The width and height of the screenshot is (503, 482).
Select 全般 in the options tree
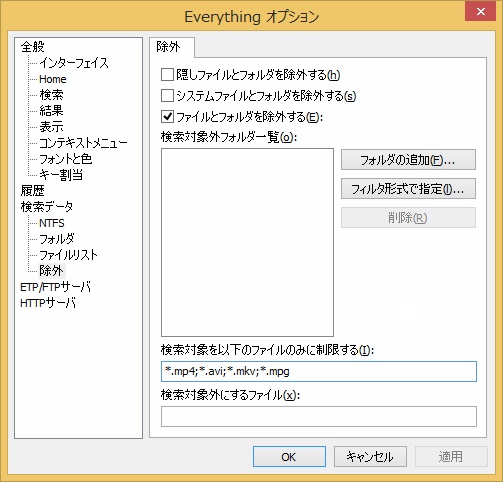tap(32, 47)
